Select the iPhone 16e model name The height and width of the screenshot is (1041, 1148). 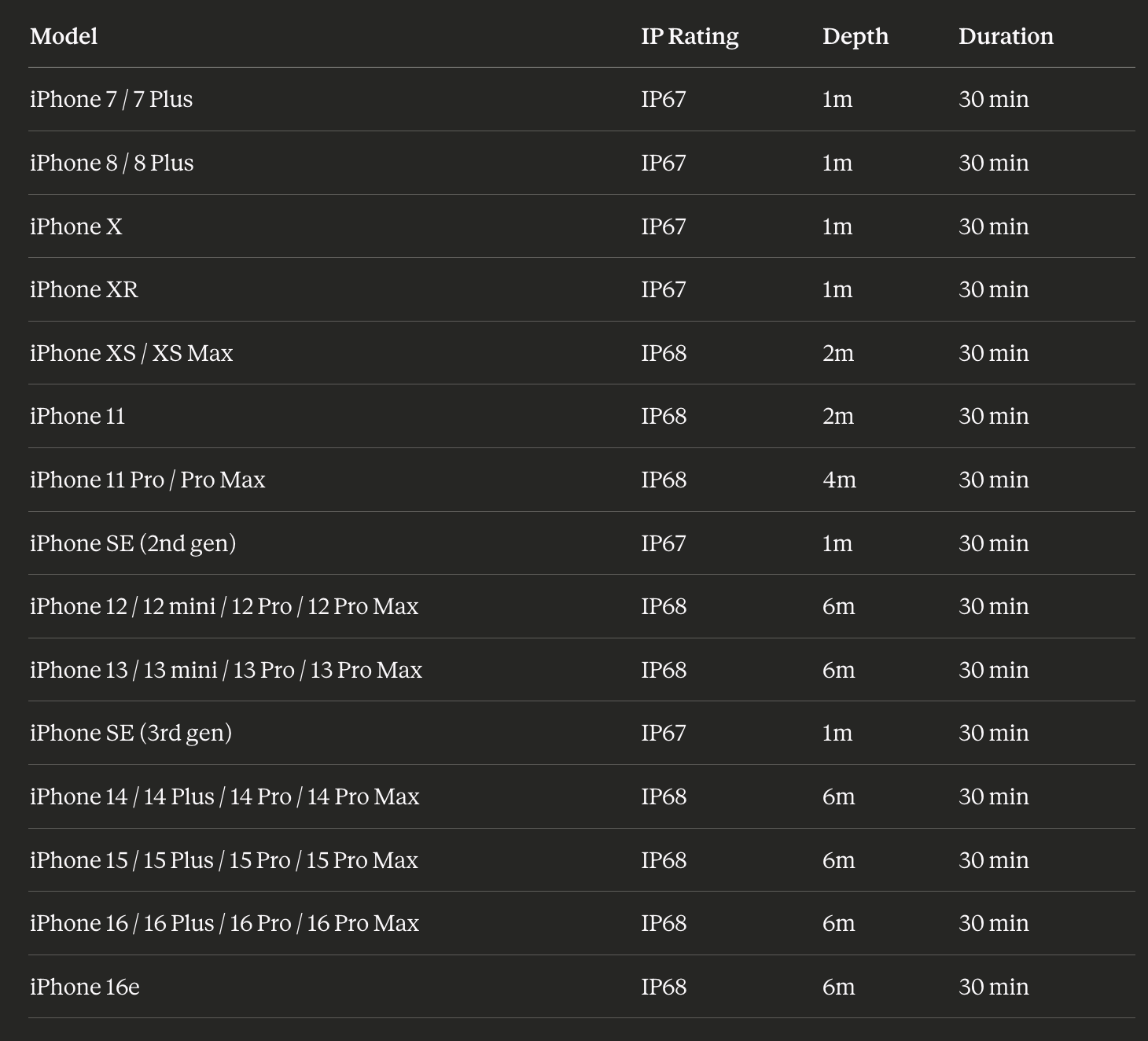85,987
